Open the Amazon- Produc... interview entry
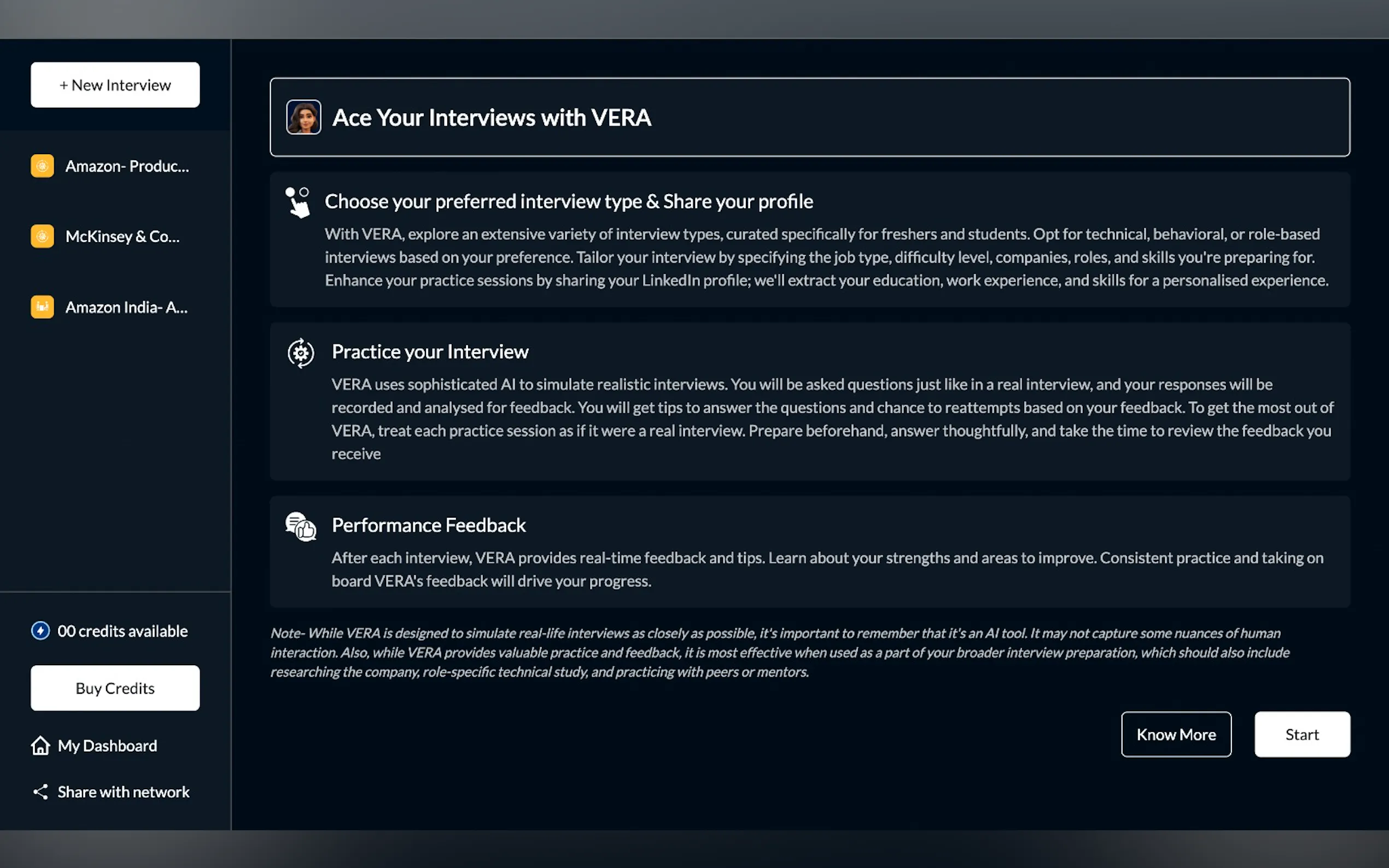 pyautogui.click(x=127, y=167)
